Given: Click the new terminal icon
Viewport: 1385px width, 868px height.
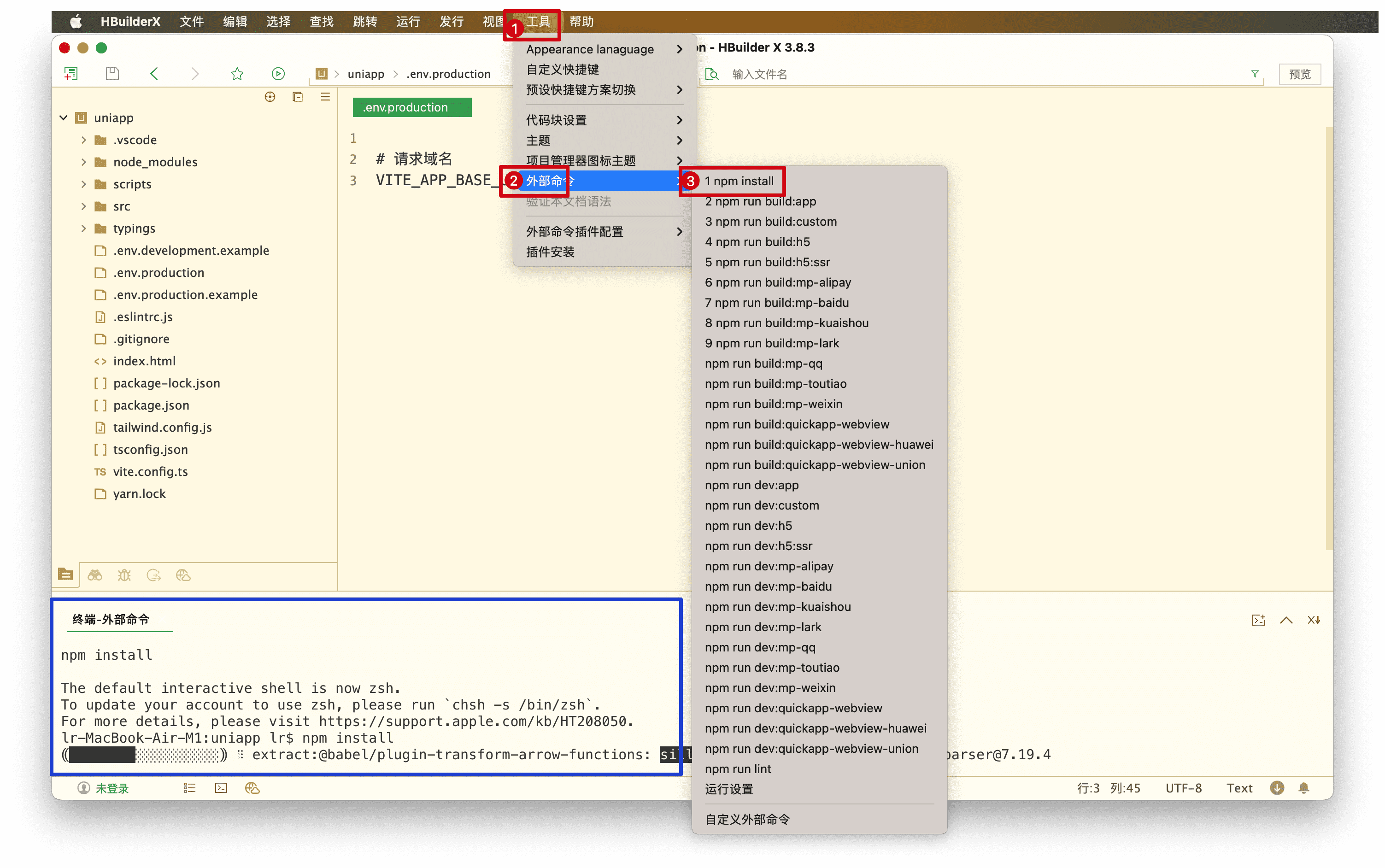Looking at the screenshot, I should (1258, 620).
